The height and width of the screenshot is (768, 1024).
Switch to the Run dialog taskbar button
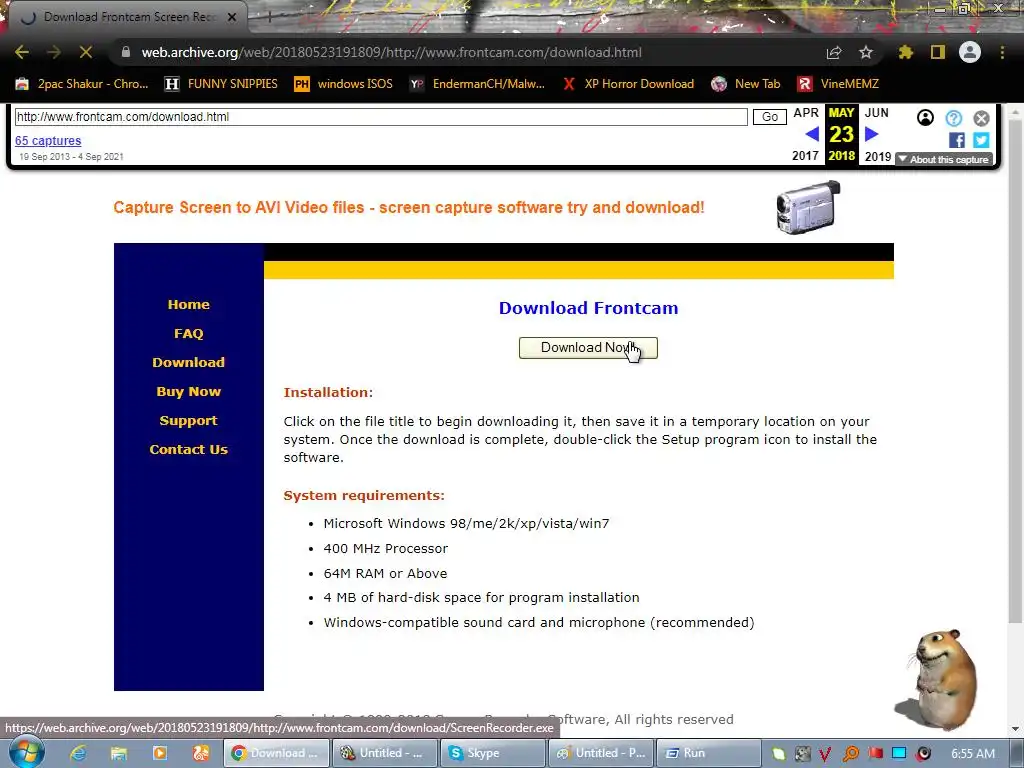708,753
